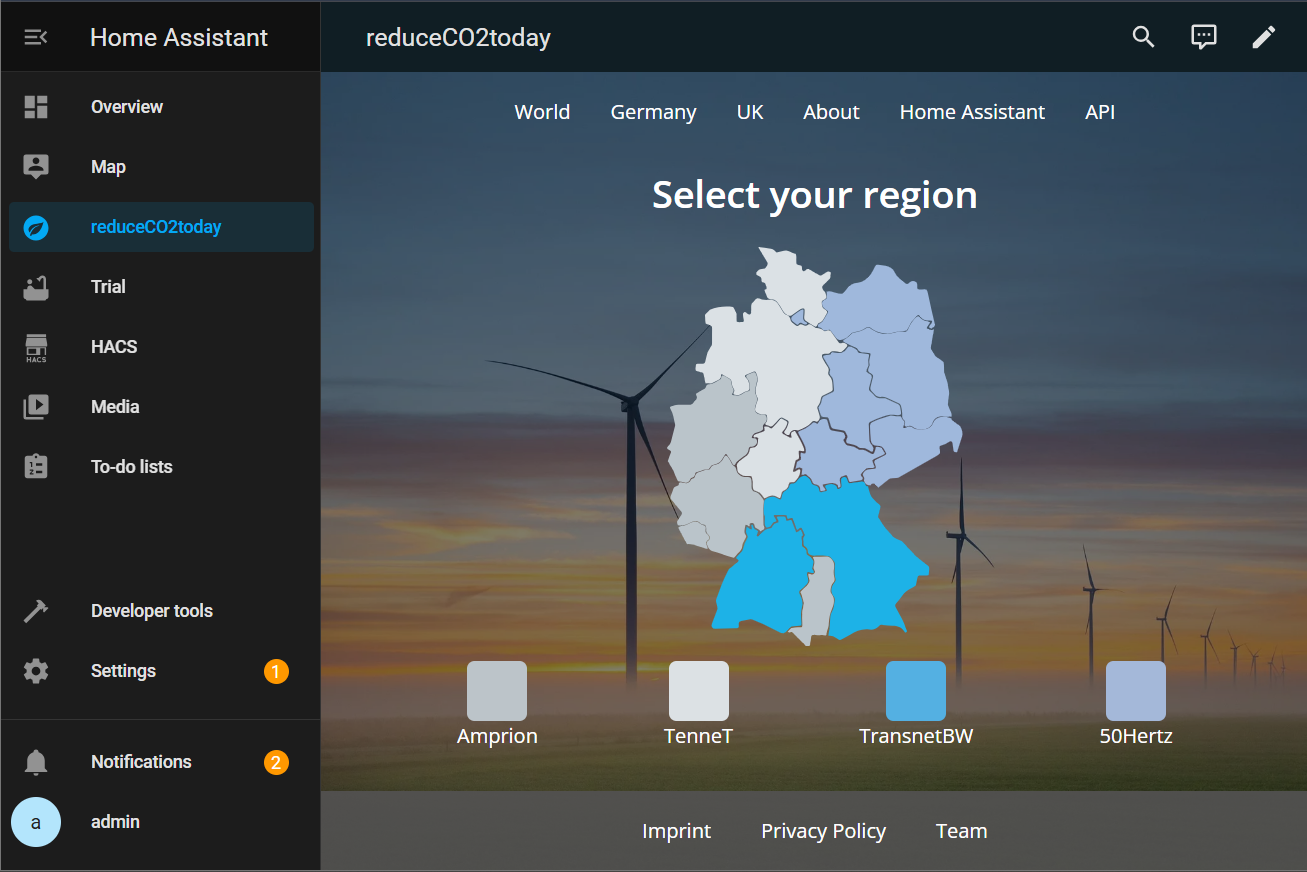Open the Notifications bell icon
This screenshot has height=872, width=1307.
tap(36, 762)
